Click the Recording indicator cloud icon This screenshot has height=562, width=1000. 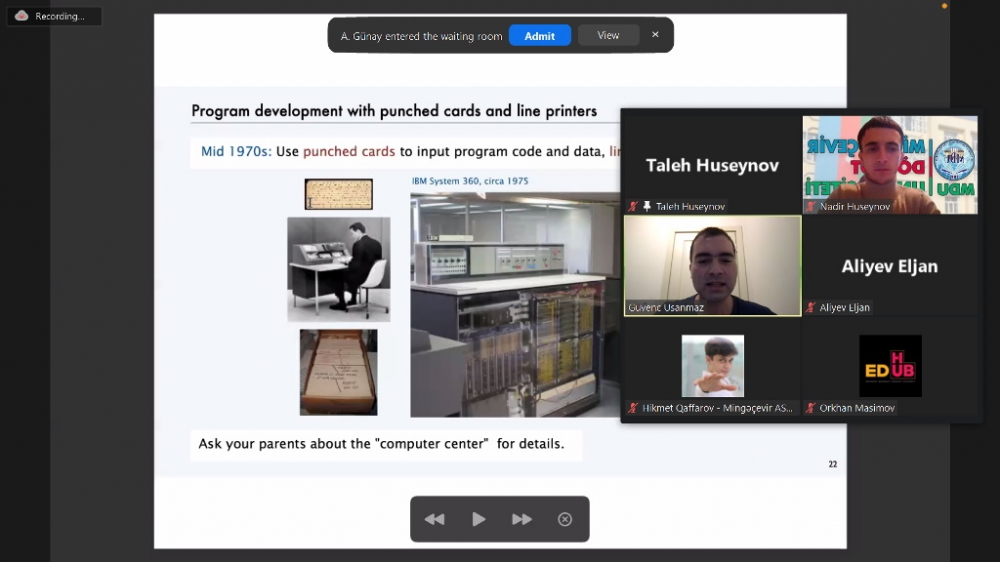pos(21,16)
